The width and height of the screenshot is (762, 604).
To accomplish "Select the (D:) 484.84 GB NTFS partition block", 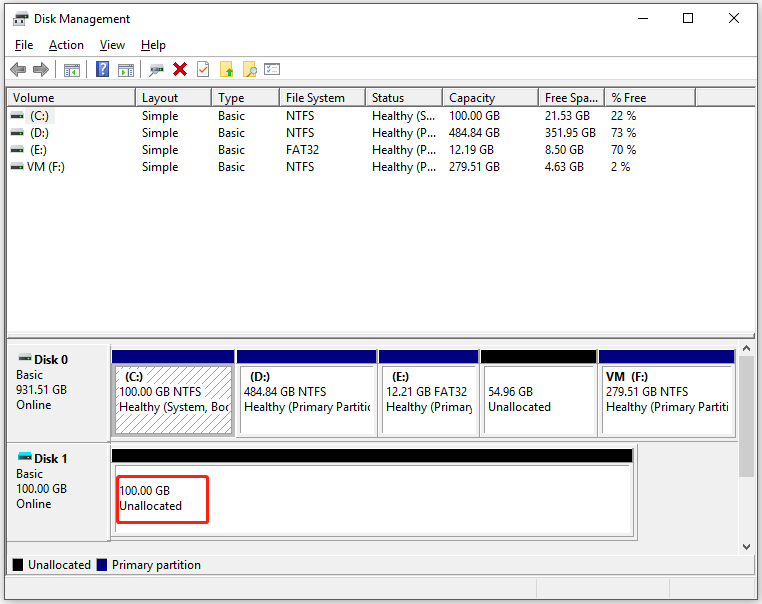I will pos(306,398).
